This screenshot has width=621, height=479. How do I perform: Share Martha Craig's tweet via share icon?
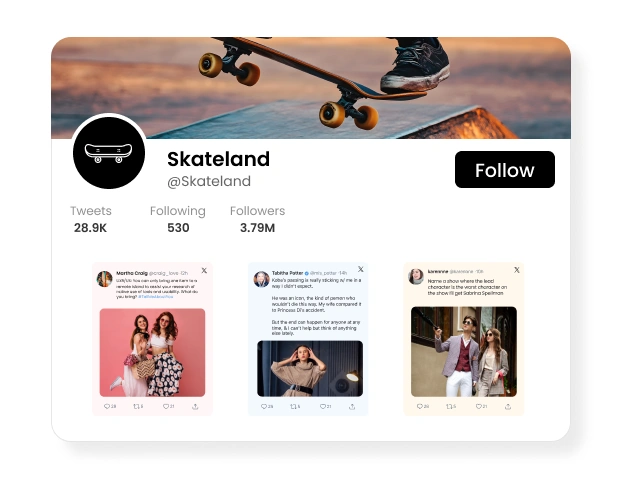195,406
